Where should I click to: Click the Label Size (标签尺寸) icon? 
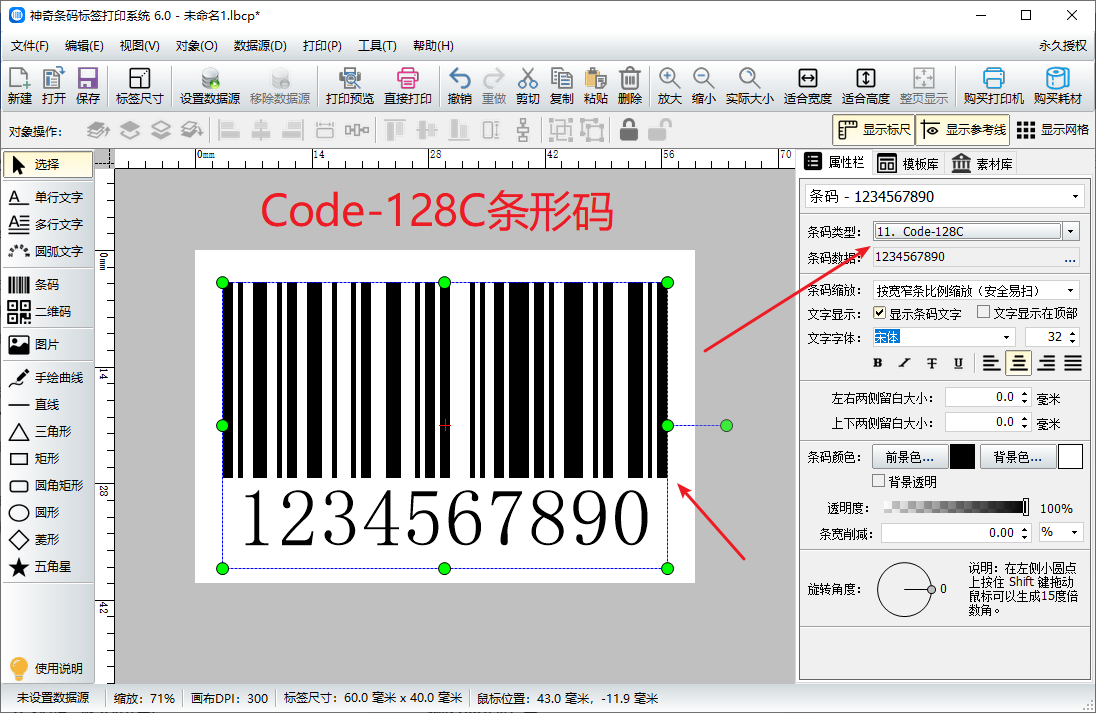pyautogui.click(x=139, y=86)
